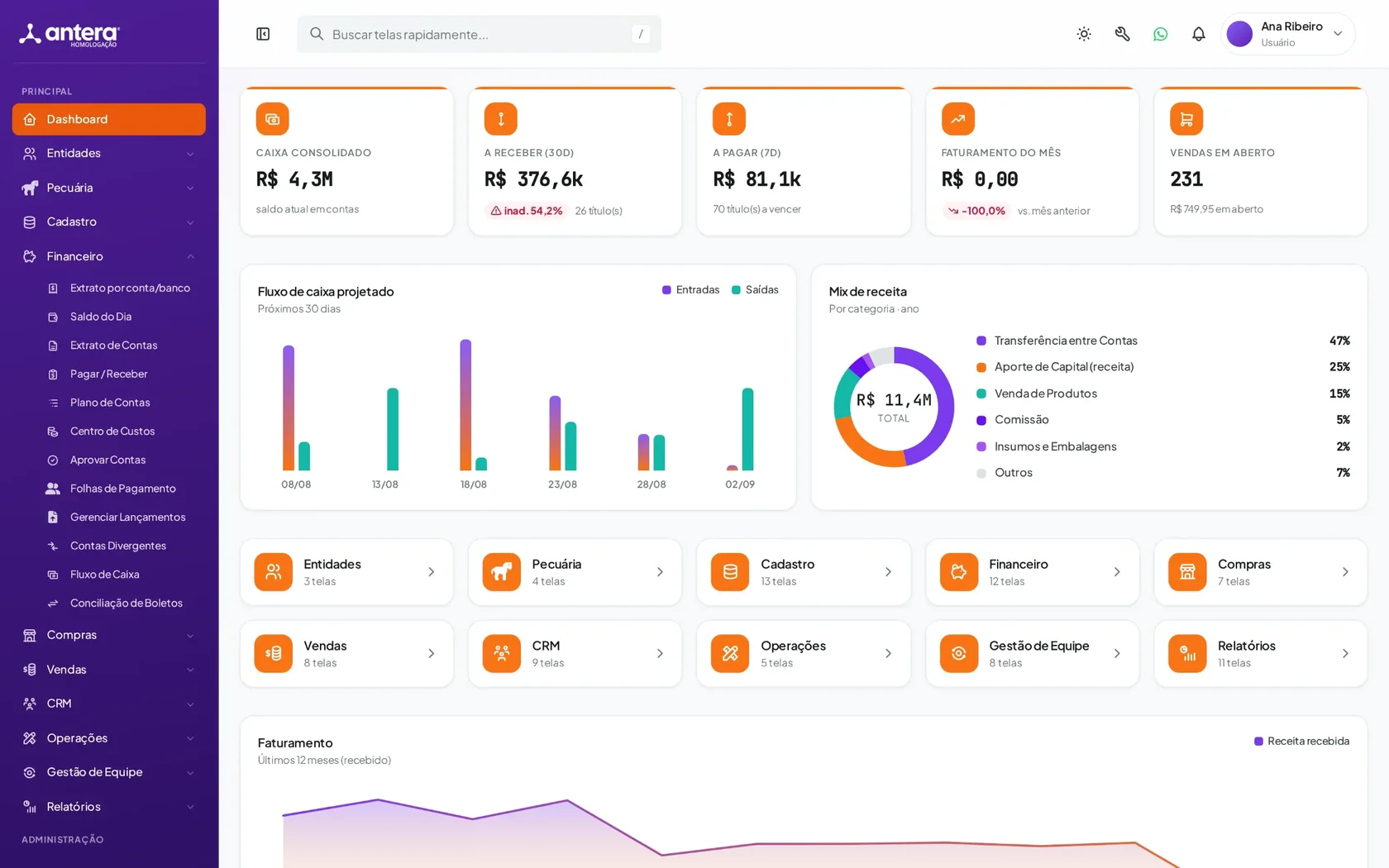Screen dimensions: 1389x868
Task: Click the Pecuária shortcut cow icon
Action: [502, 572]
